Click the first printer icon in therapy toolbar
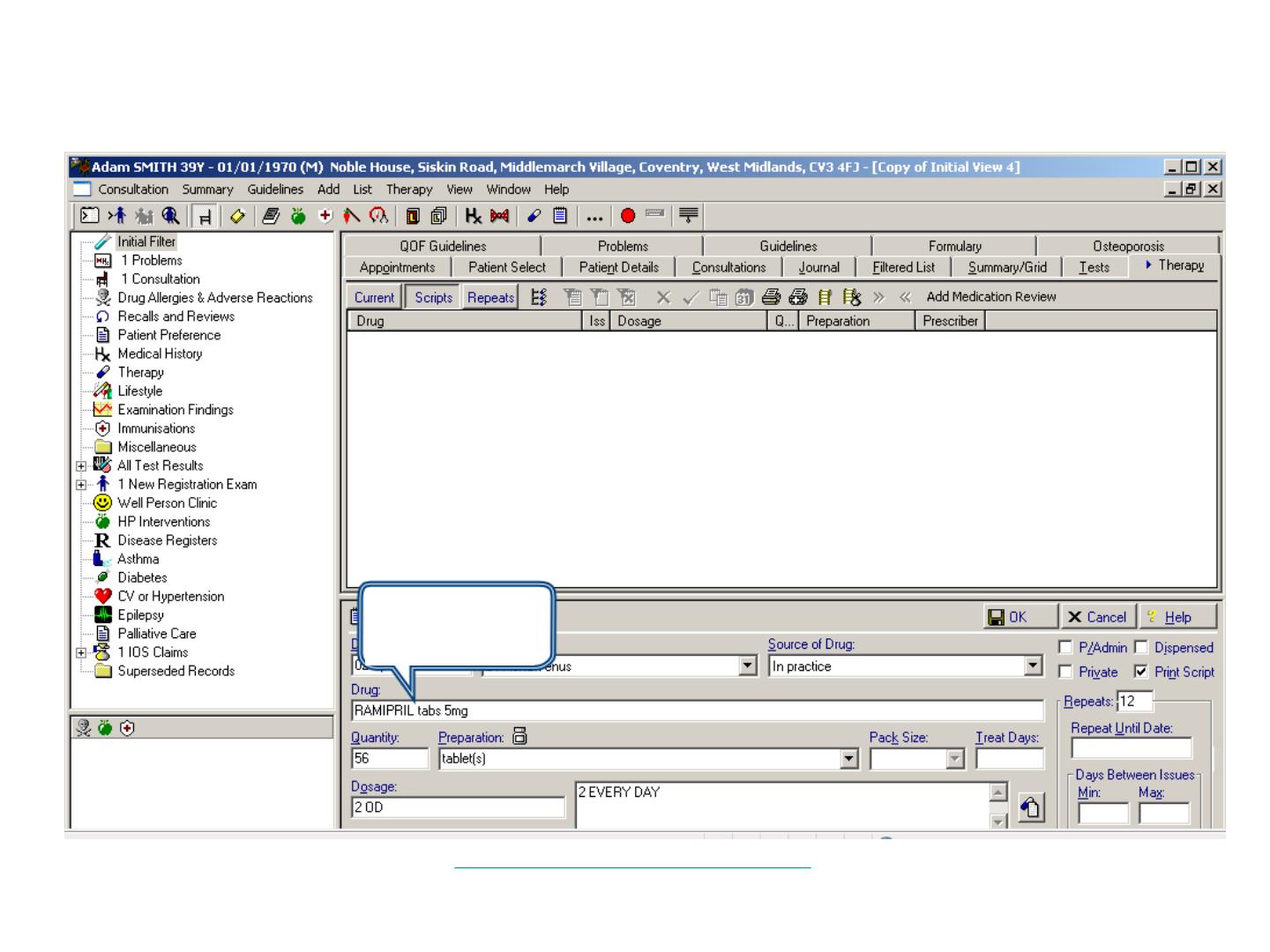The width and height of the screenshot is (1270, 952). pos(772,298)
